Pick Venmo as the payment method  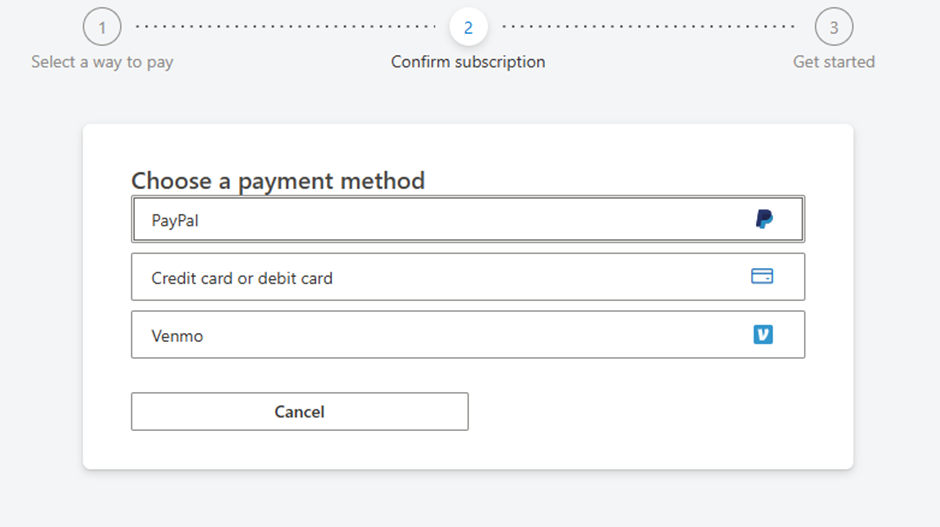[x=467, y=335]
